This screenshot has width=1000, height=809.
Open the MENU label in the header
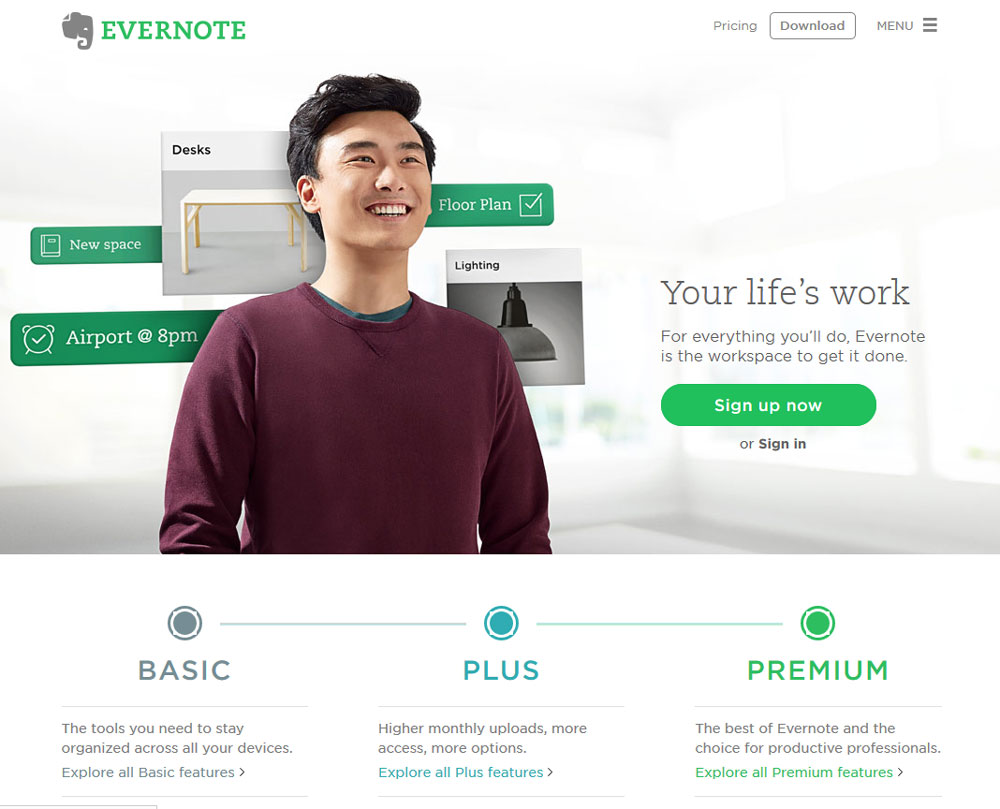895,26
